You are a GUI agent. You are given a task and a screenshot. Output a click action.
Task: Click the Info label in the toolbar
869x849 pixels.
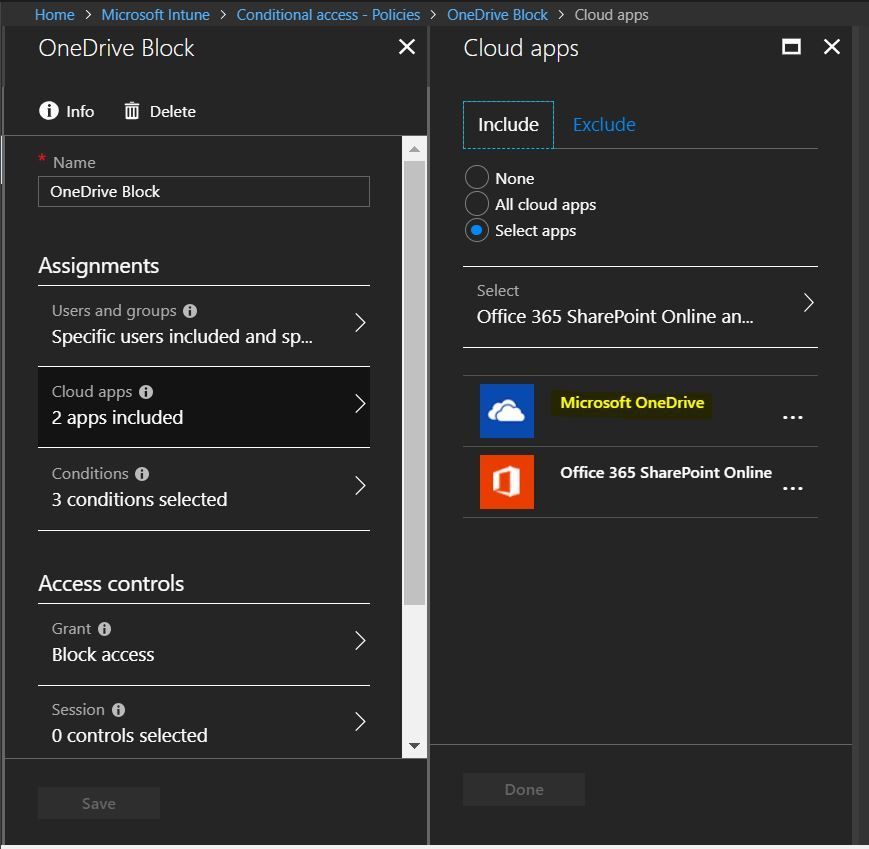pyautogui.click(x=80, y=111)
